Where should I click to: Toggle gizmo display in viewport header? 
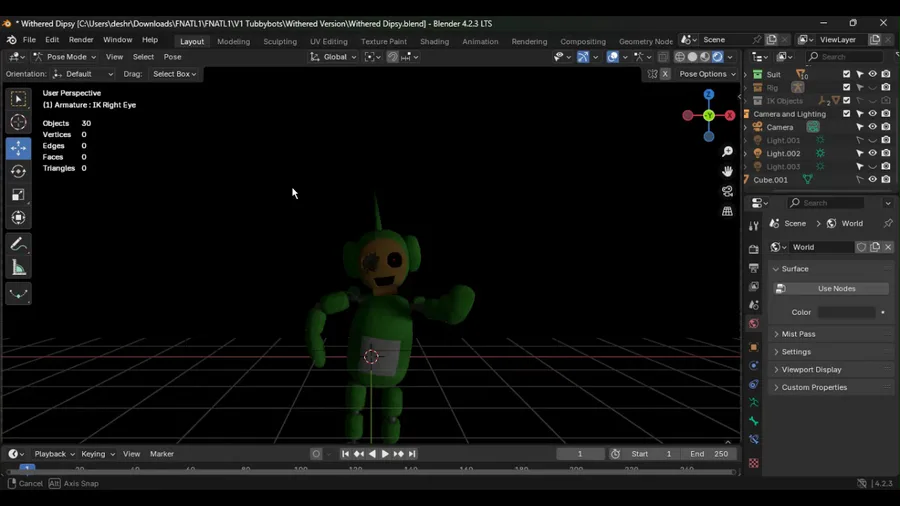[583, 57]
